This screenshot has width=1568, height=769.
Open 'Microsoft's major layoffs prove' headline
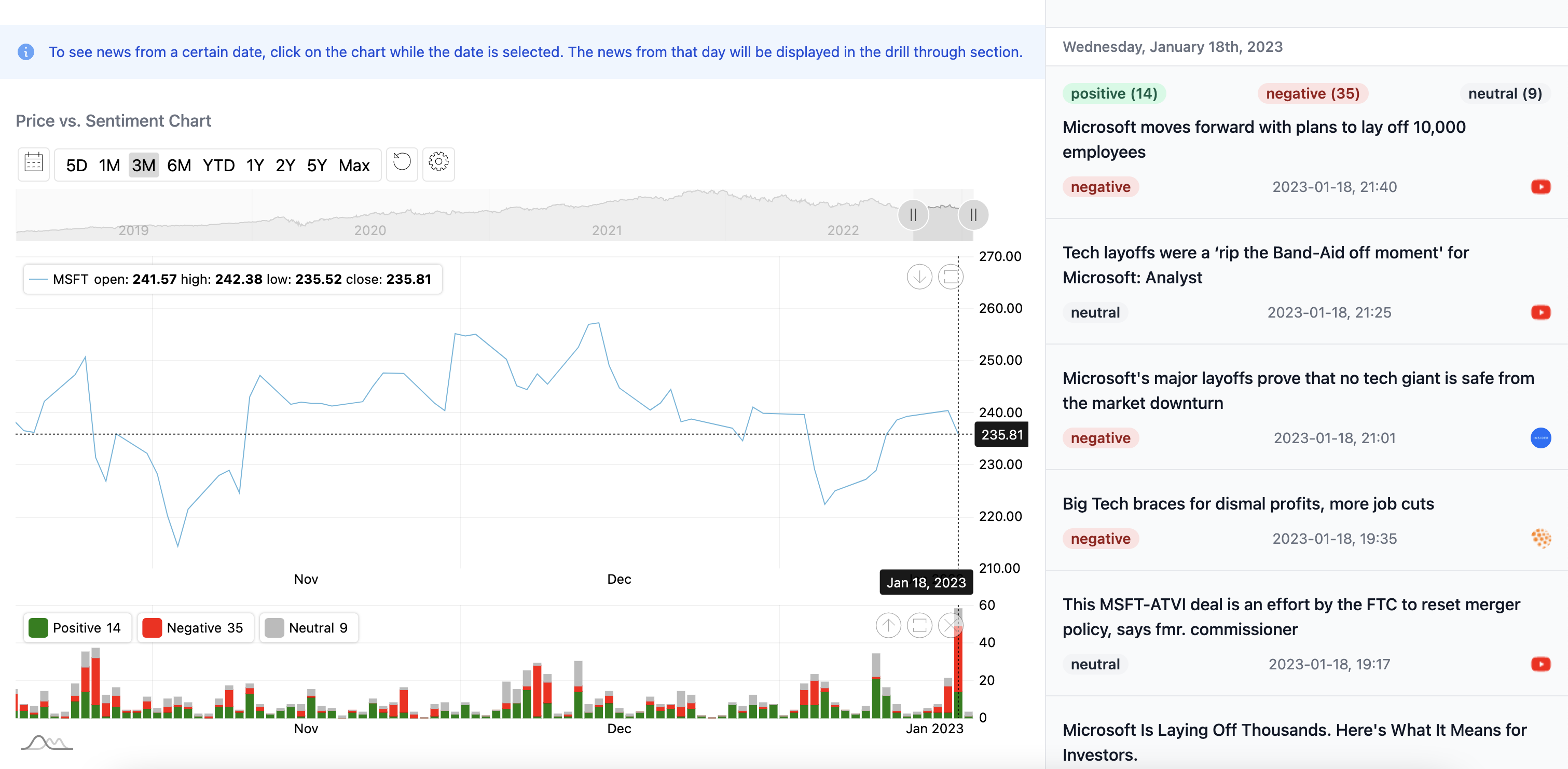[x=1298, y=390]
